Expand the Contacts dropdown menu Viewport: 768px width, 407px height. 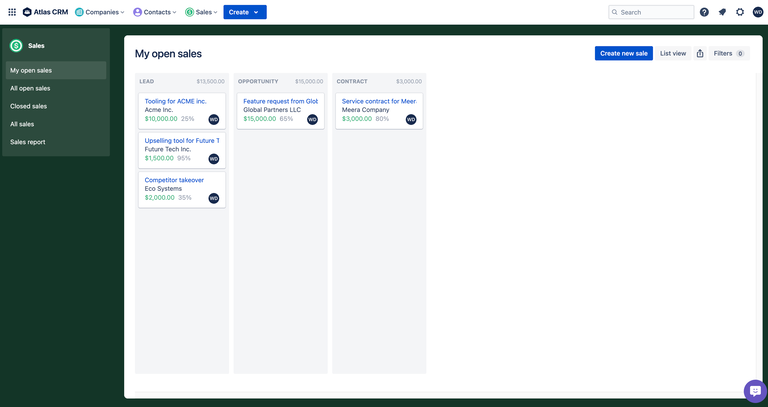pos(155,12)
